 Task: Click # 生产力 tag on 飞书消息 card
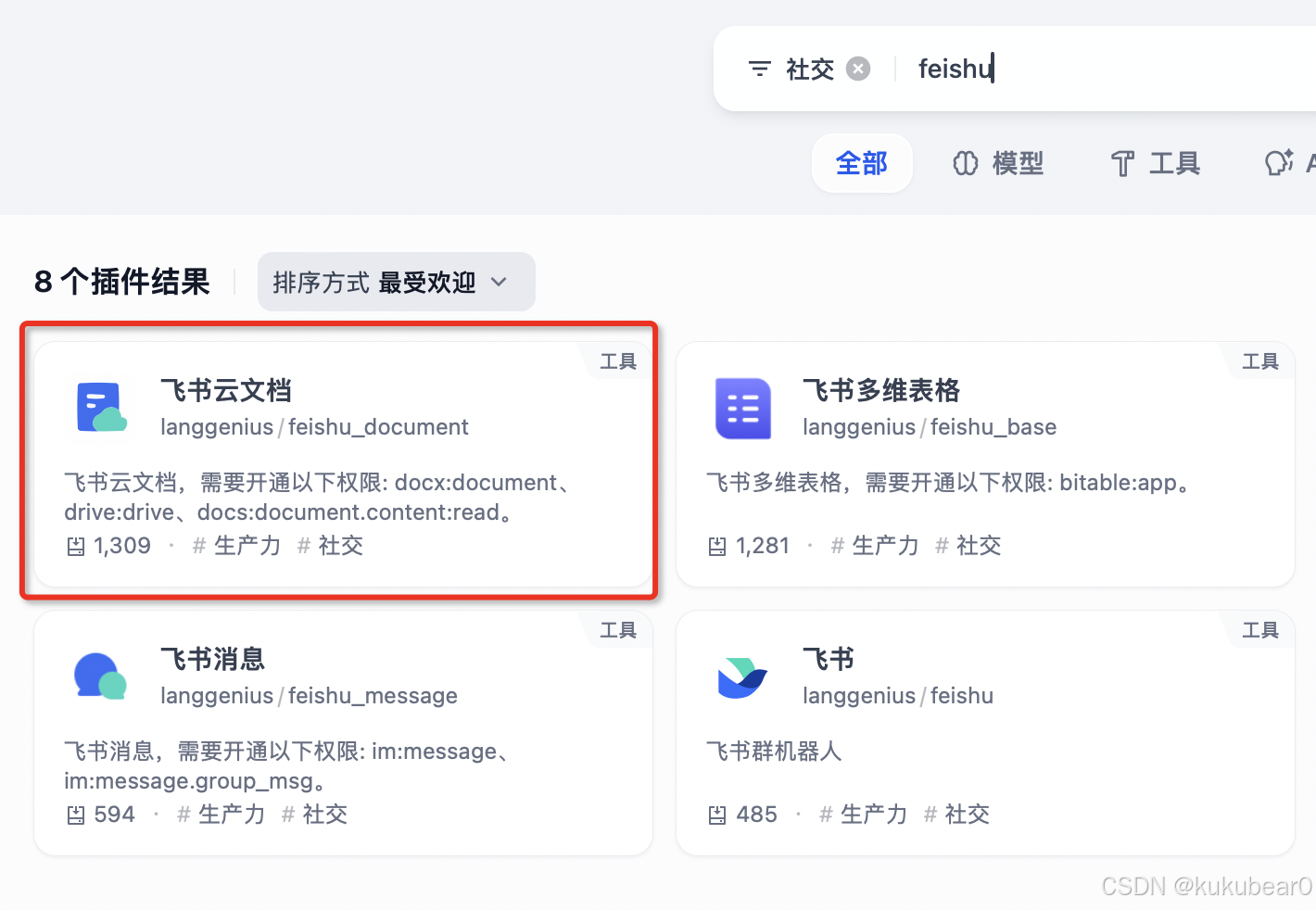pyautogui.click(x=221, y=815)
